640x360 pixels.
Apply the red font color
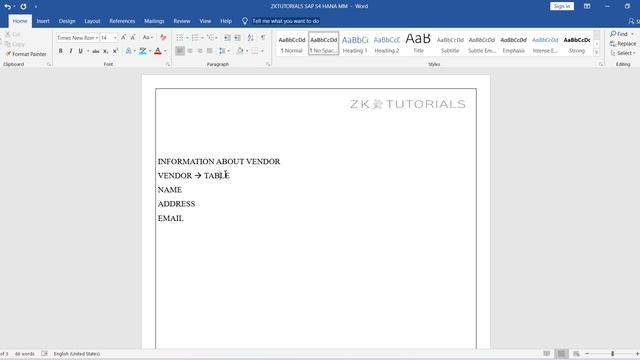coord(158,51)
